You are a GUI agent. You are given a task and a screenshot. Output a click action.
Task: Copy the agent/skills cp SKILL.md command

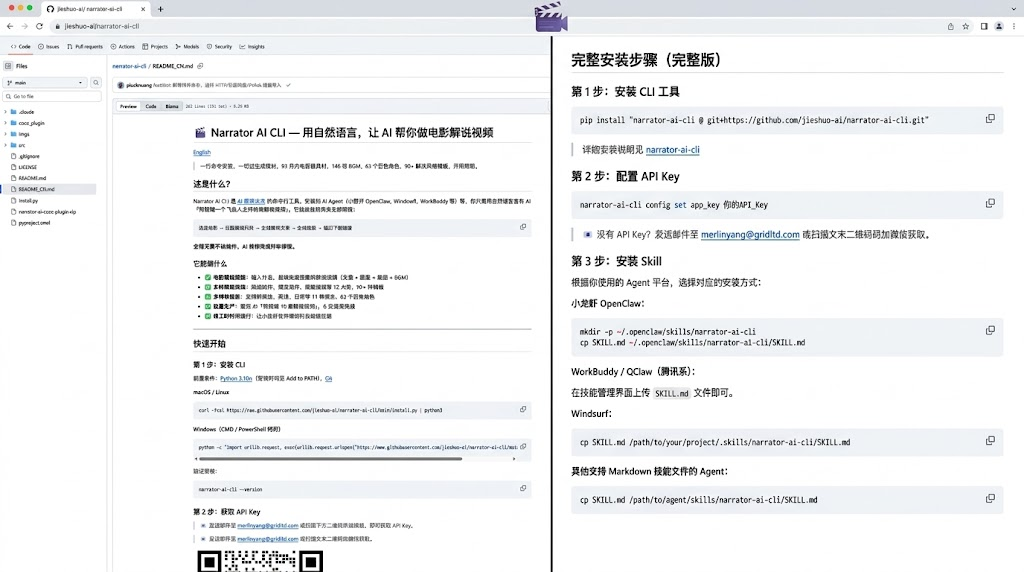(990, 499)
